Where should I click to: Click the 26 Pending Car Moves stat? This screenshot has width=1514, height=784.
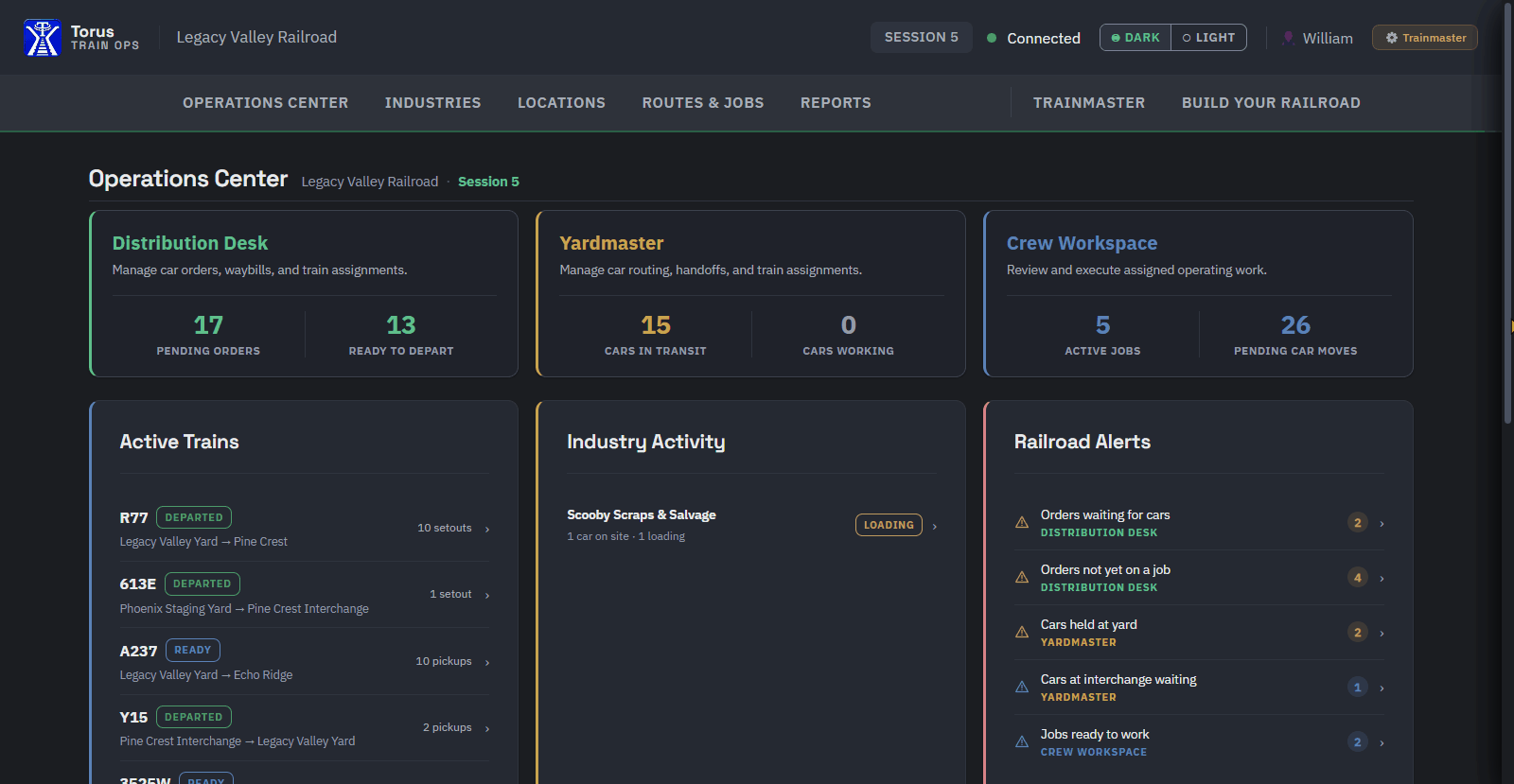point(1295,335)
